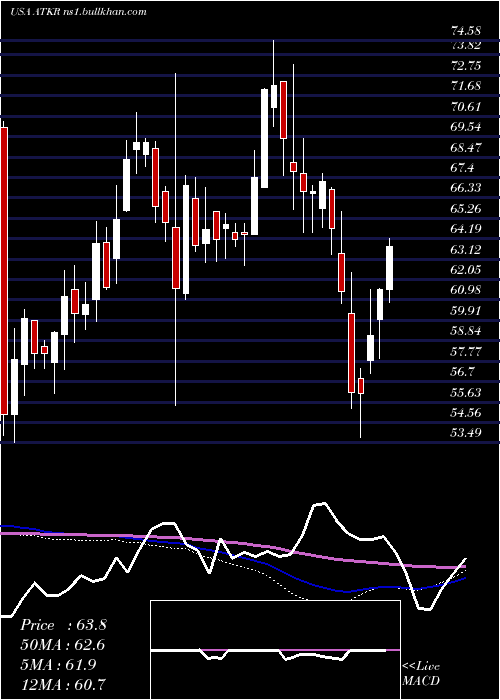Click the 59.91 price axis label
The image size is (500, 700).
pyautogui.click(x=466, y=310)
